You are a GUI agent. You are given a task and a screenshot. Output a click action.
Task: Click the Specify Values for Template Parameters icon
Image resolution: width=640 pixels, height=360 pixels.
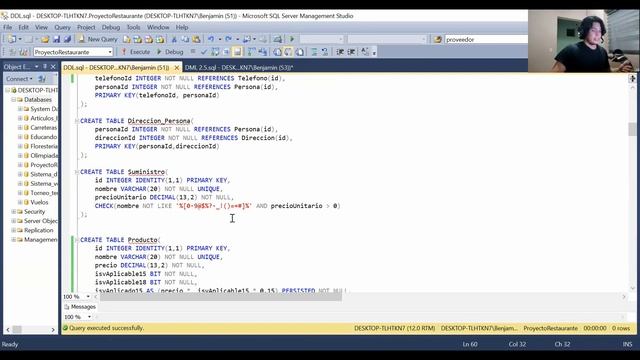click(x=365, y=52)
